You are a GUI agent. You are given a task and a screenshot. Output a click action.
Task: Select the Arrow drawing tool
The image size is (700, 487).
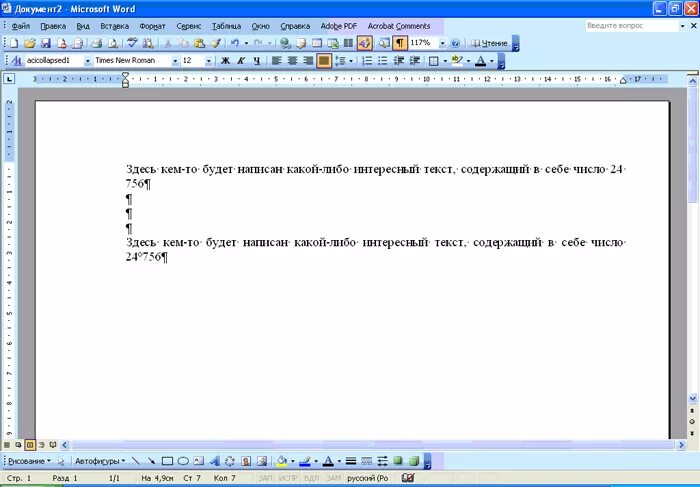pyautogui.click(x=151, y=461)
